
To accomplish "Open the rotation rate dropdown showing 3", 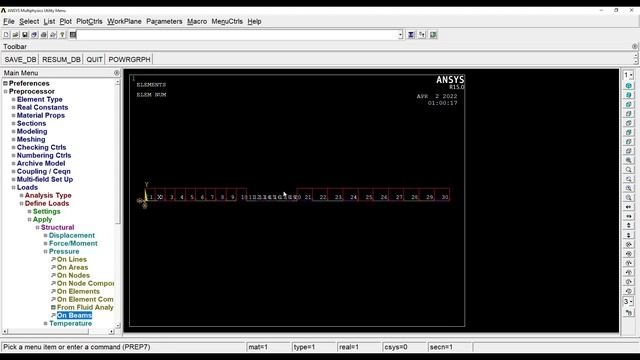I will point(628,302).
